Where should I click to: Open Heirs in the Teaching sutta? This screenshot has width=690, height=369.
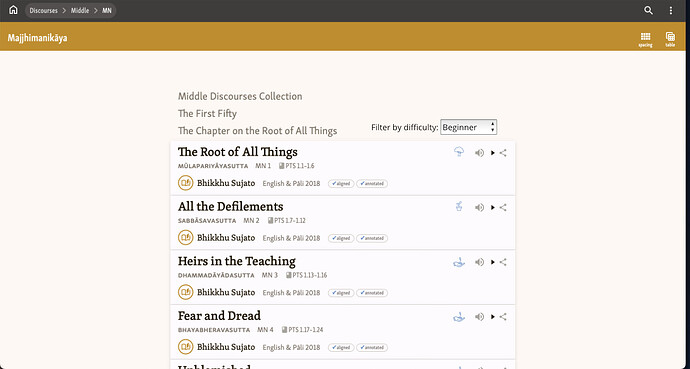(237, 261)
